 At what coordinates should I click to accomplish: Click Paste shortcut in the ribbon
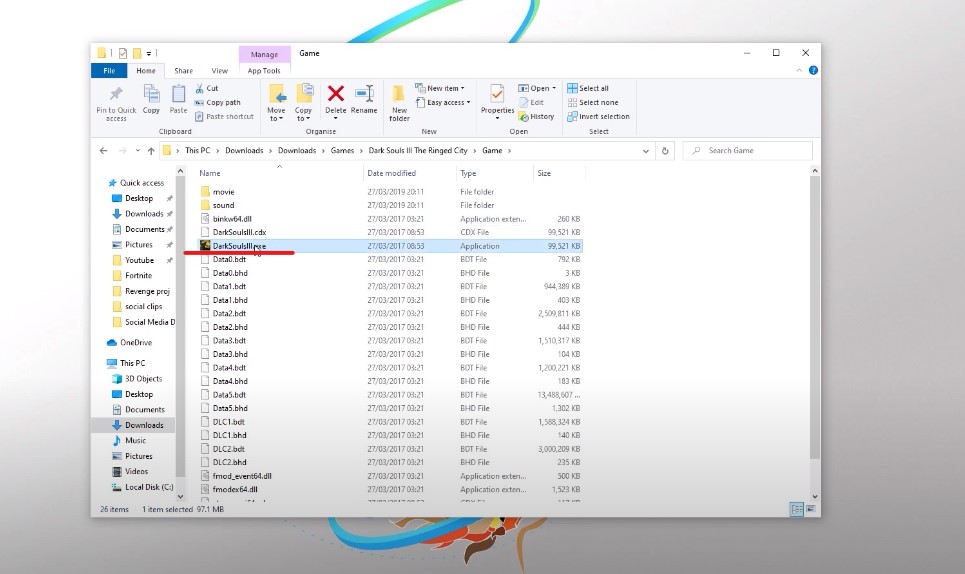tap(224, 116)
